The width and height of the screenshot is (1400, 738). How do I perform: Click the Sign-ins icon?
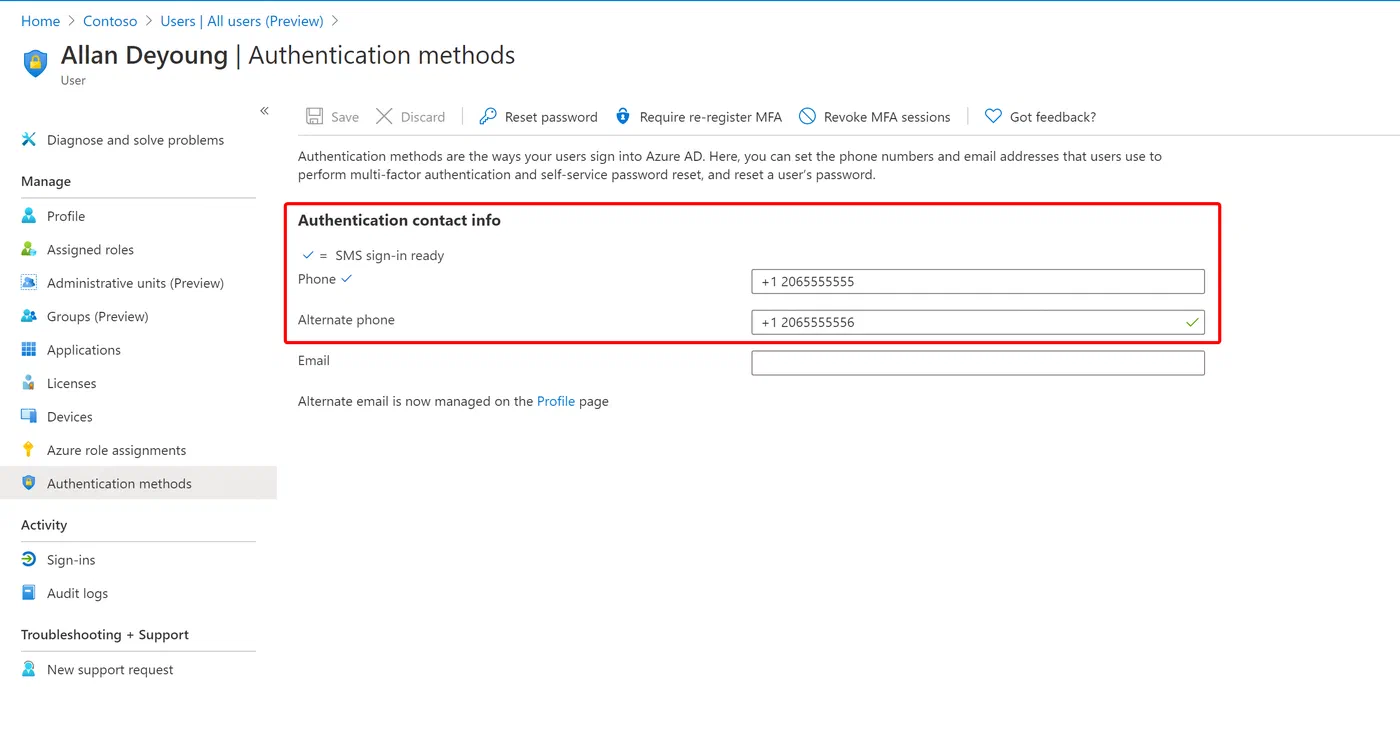tap(29, 560)
